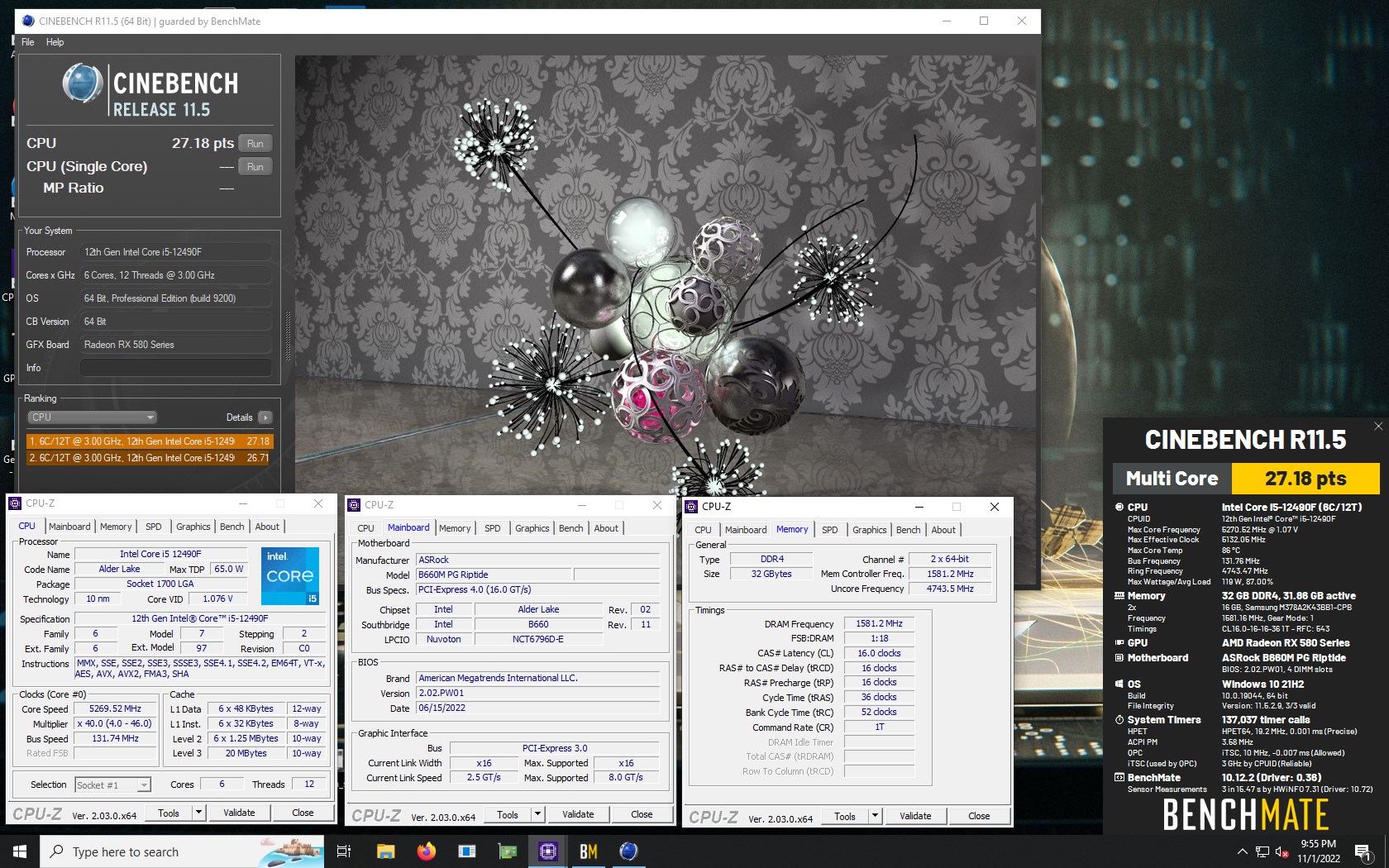The width and height of the screenshot is (1389, 868).
Task: Open Mainboard tab in CPU window
Action: pyautogui.click(x=69, y=527)
